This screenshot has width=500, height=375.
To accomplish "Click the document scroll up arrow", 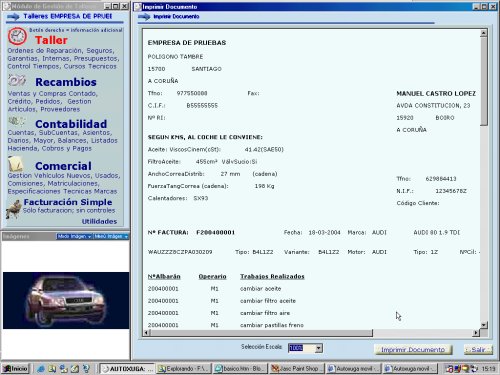I will (484, 33).
